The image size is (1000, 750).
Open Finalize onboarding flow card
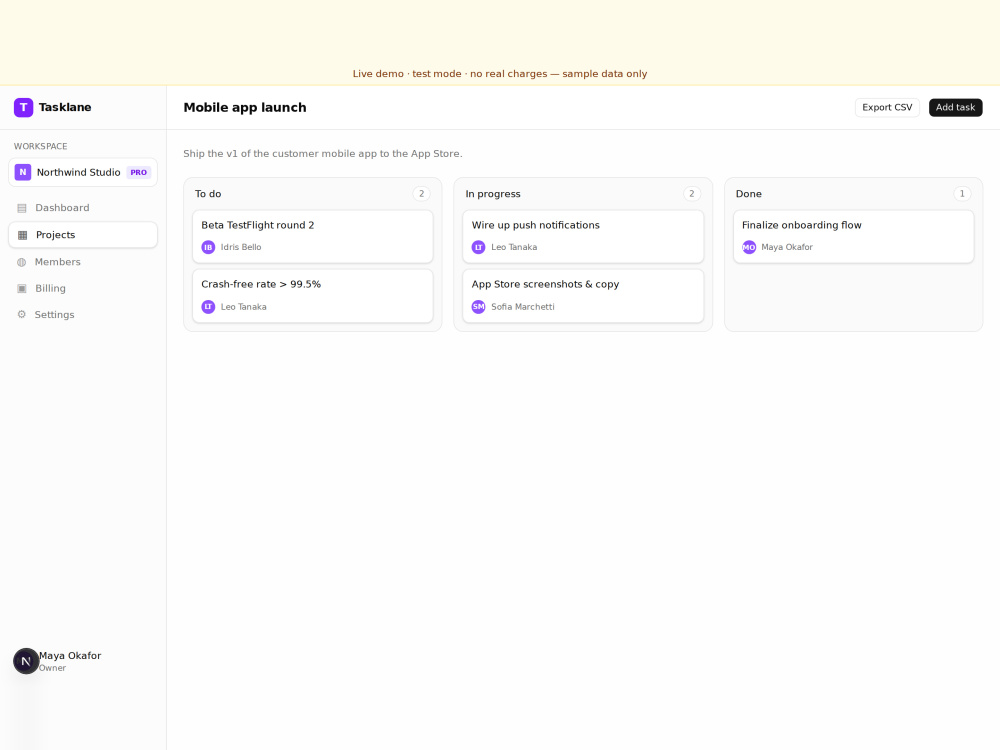point(853,237)
